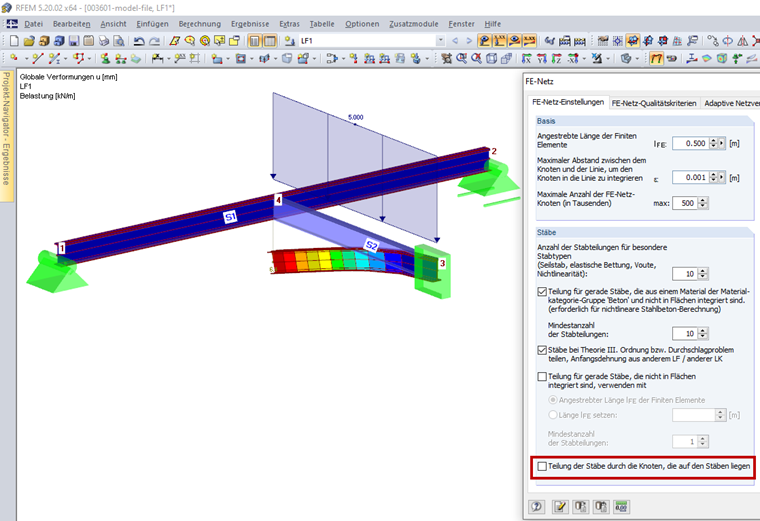Click the New model icon
The height and width of the screenshot is (521, 760).
click(14, 41)
